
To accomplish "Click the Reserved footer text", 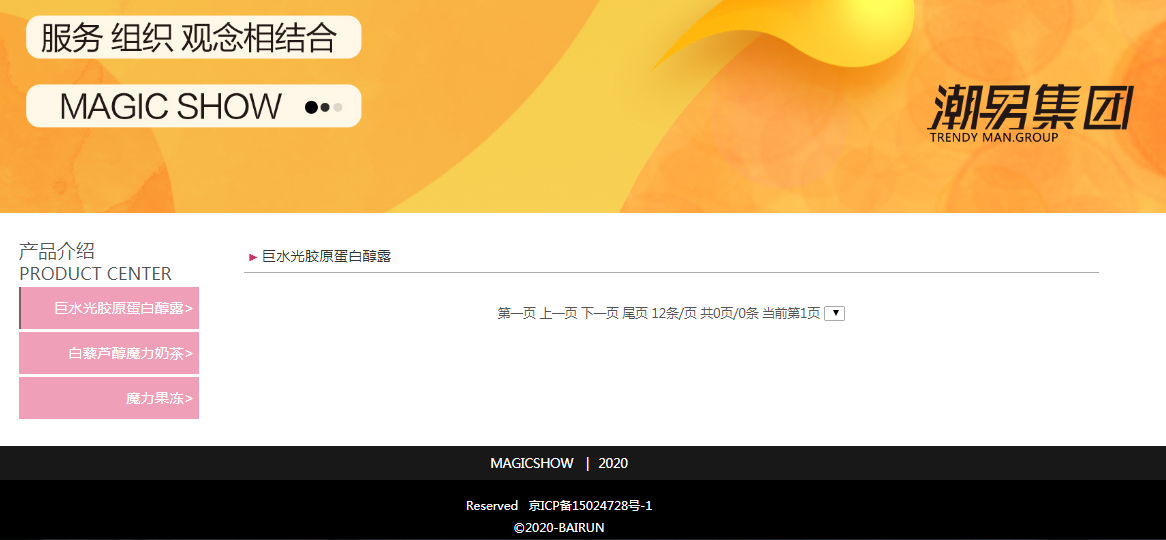I will [492, 506].
